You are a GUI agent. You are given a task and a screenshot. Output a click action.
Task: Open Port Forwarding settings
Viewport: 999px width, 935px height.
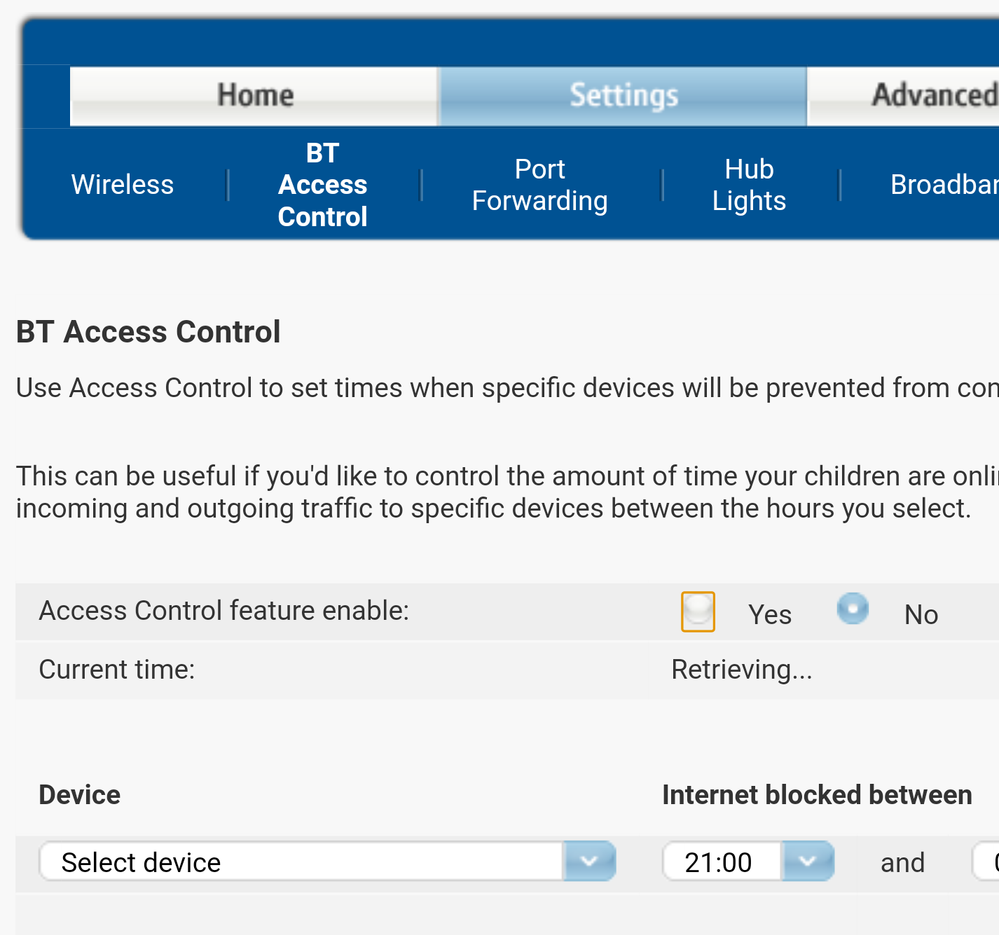pyautogui.click(x=540, y=185)
